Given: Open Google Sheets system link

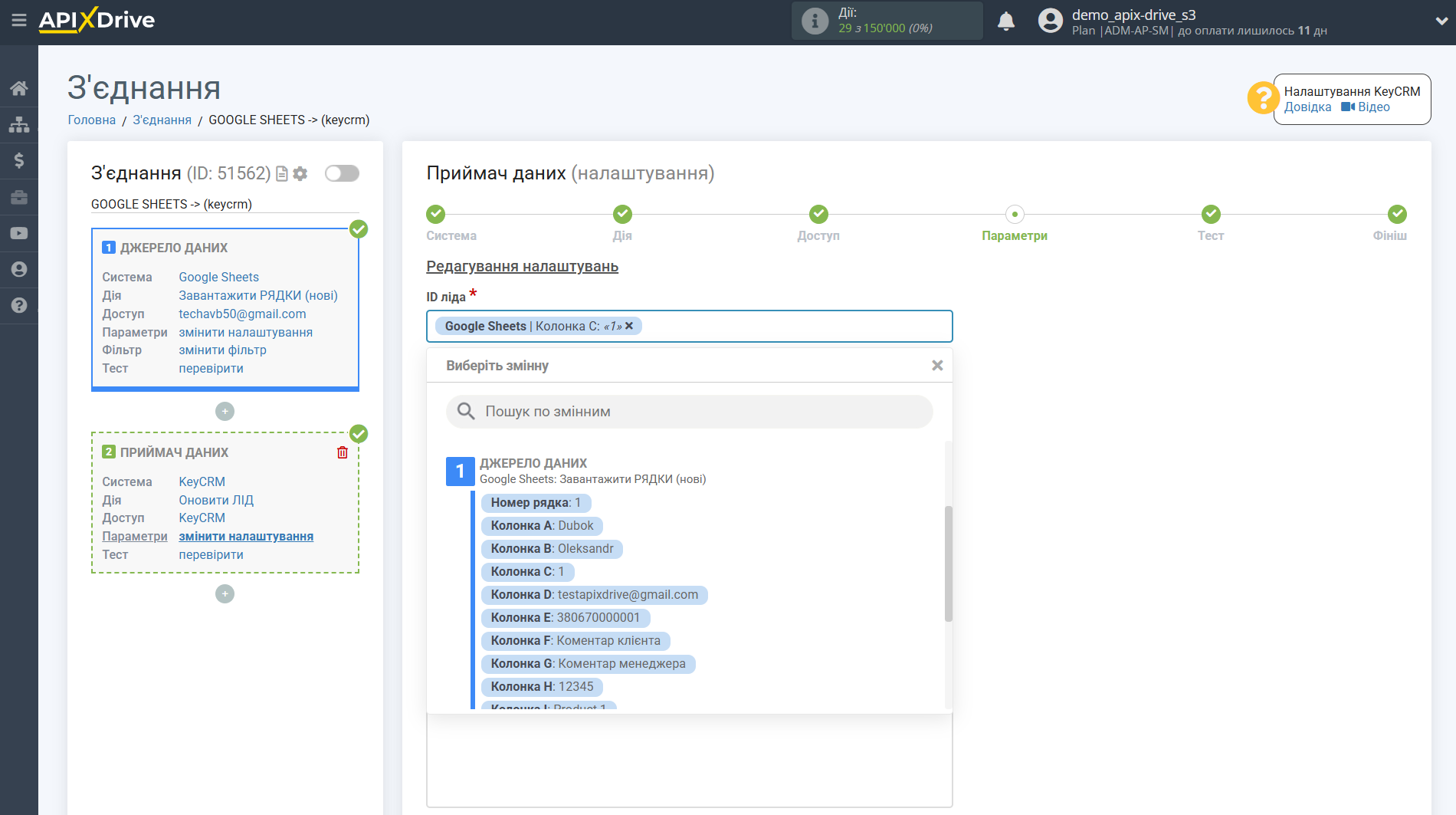Looking at the screenshot, I should point(219,278).
